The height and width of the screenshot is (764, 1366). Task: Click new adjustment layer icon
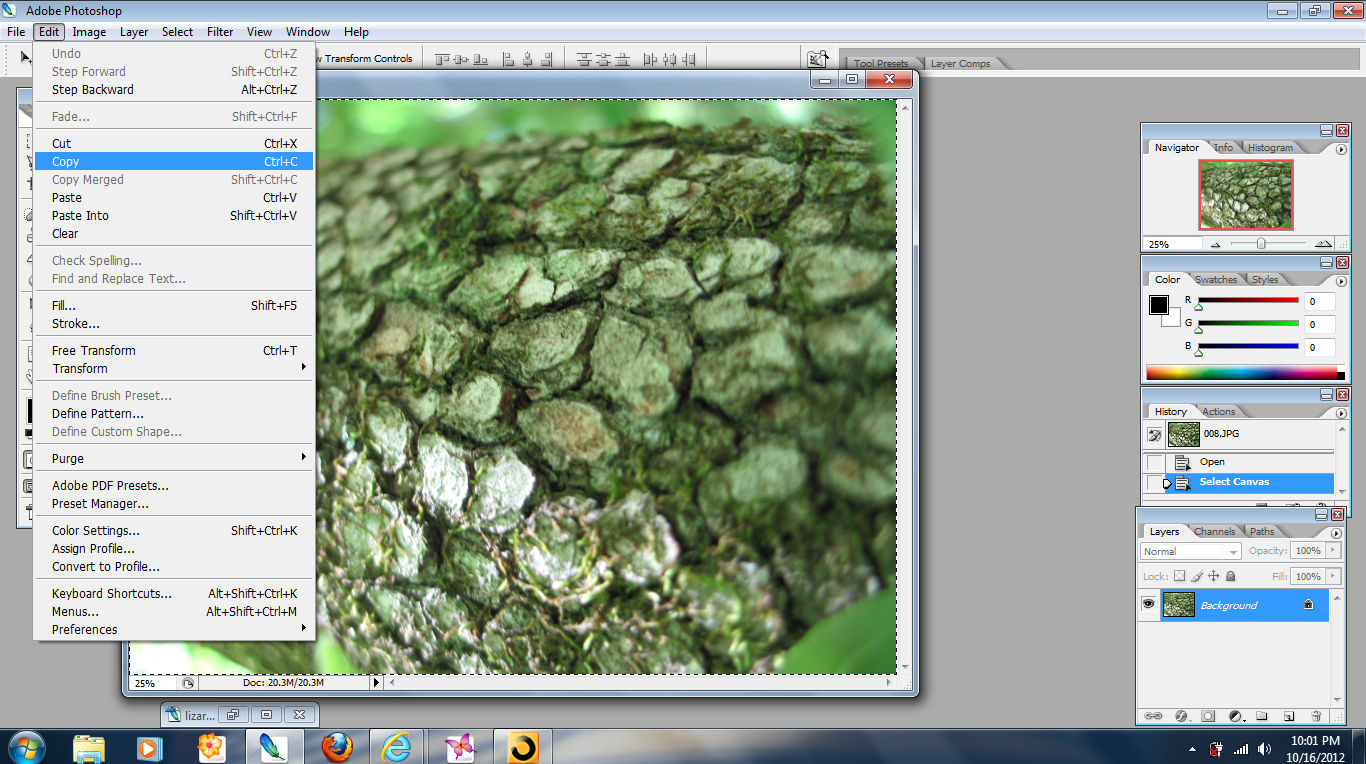pyautogui.click(x=1235, y=716)
